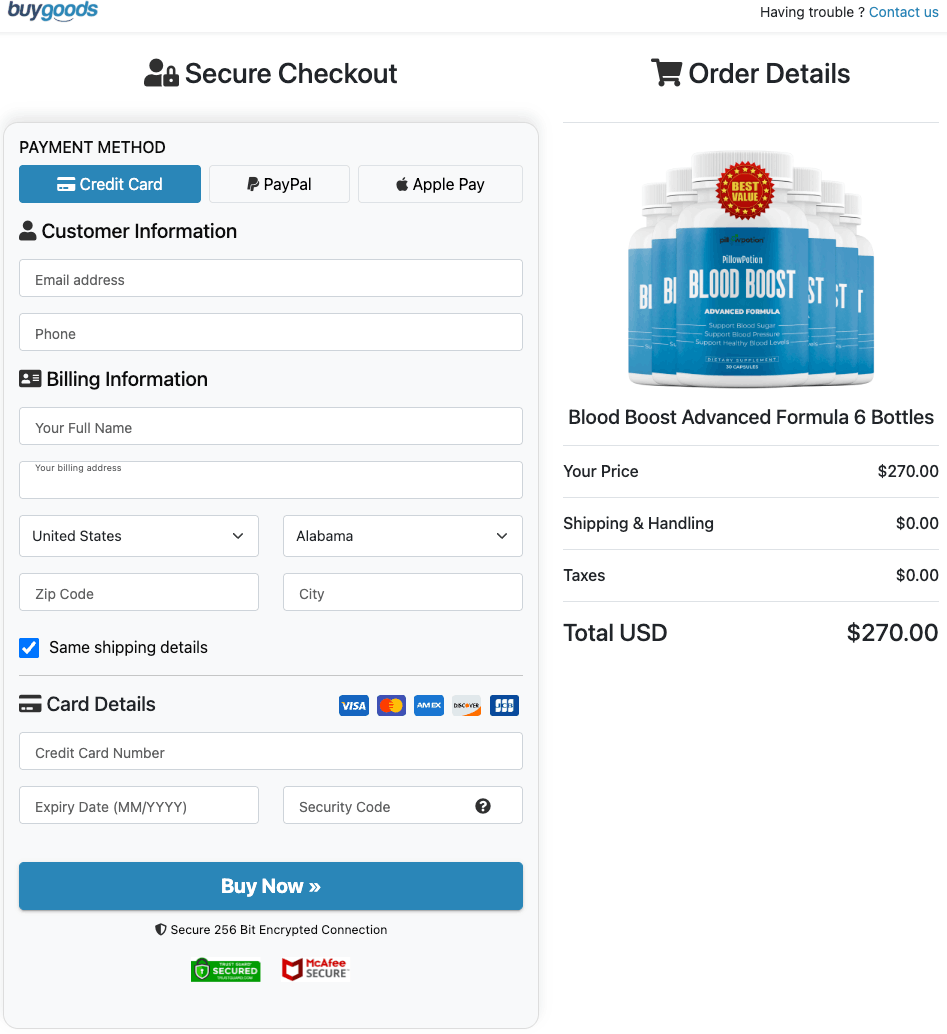Click the JCB card icon
Viewport: 947px width, 1034px height.
tap(504, 706)
